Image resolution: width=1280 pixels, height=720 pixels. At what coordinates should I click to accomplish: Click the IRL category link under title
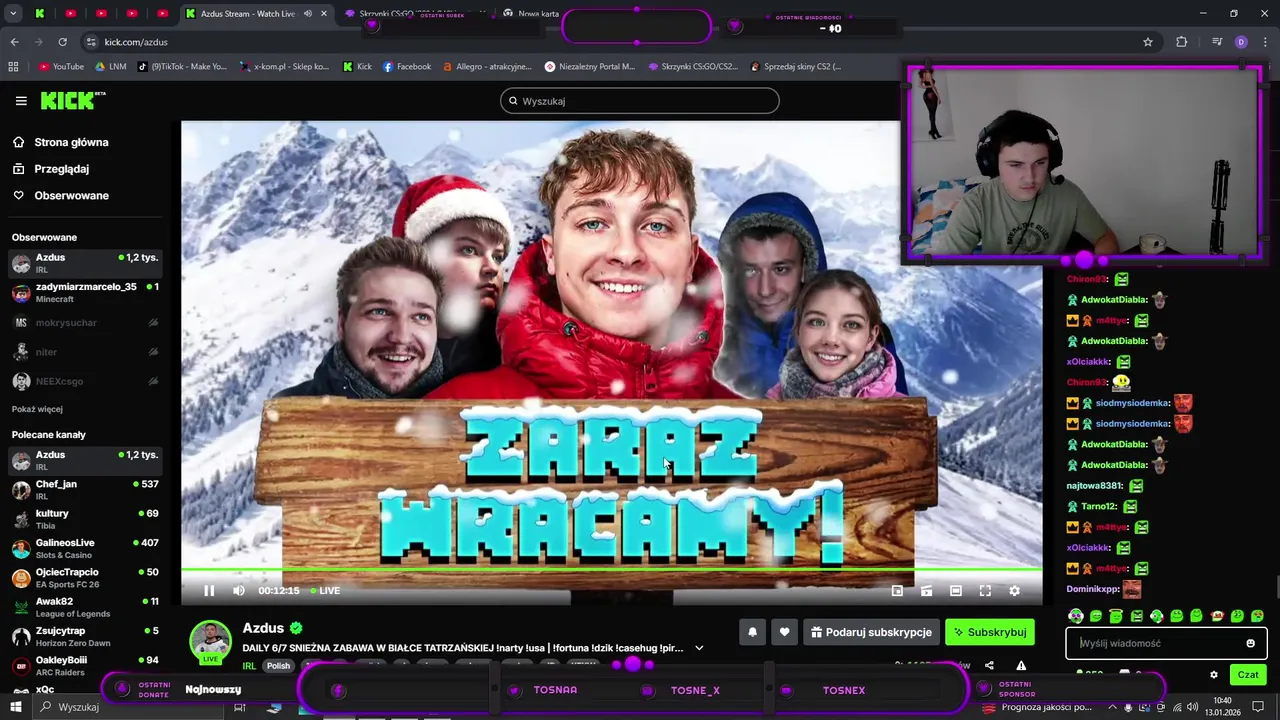(249, 666)
